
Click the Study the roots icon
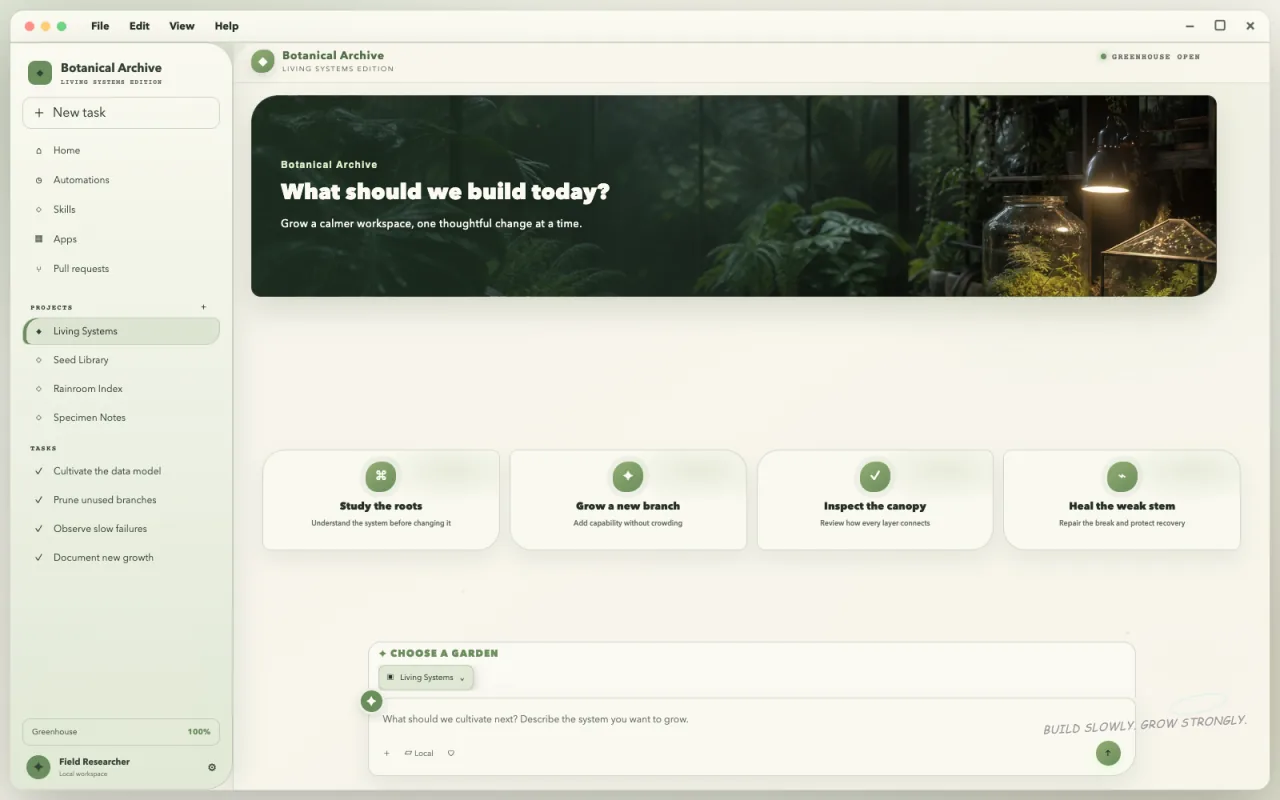point(381,477)
